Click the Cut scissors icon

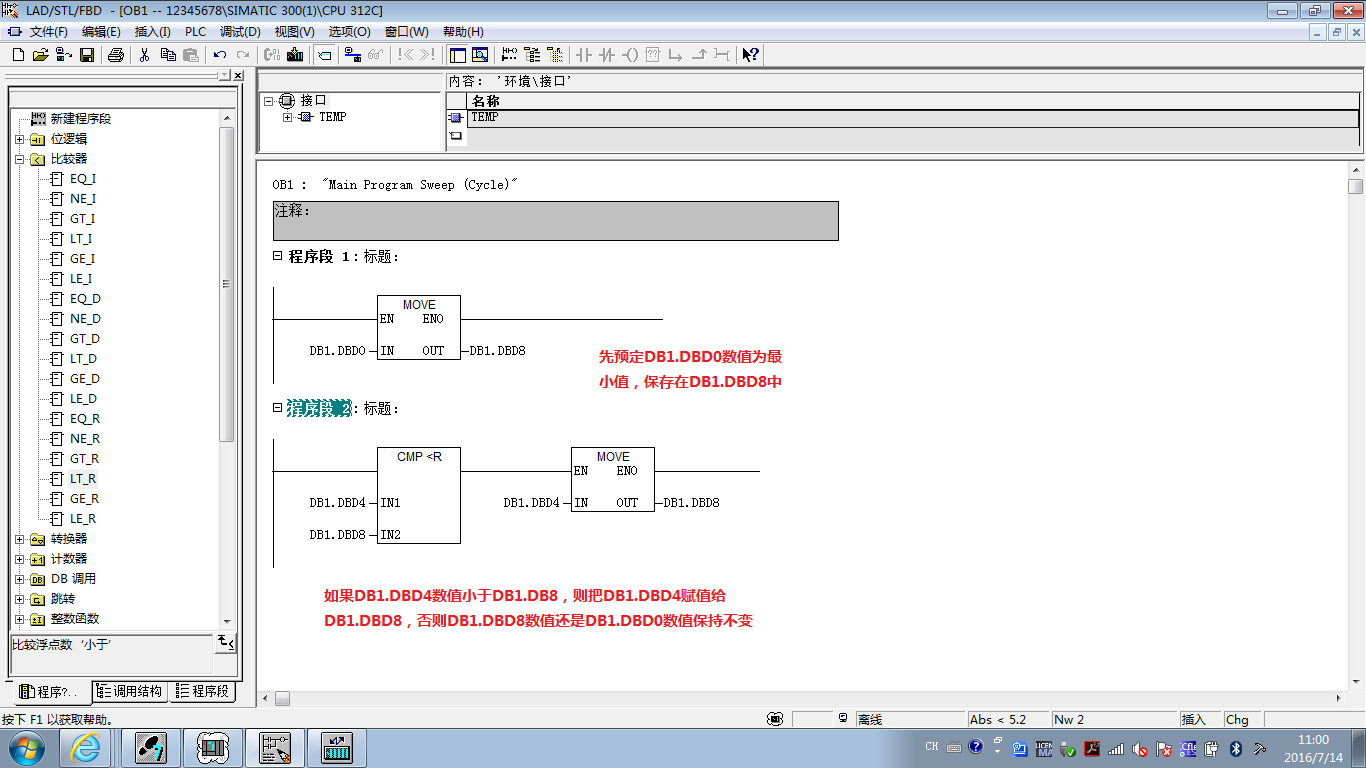point(144,55)
